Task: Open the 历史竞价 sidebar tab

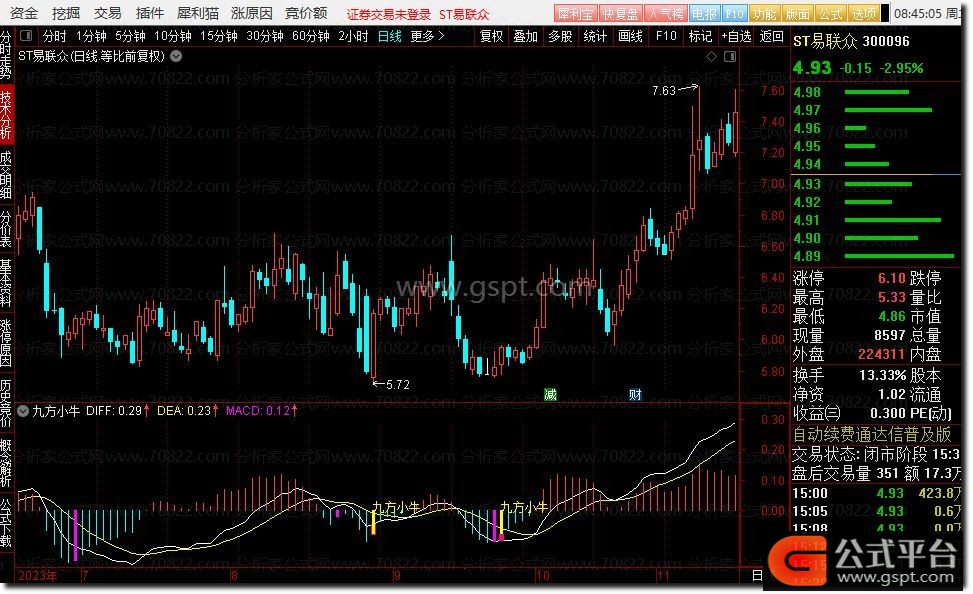Action: click(x=6, y=402)
